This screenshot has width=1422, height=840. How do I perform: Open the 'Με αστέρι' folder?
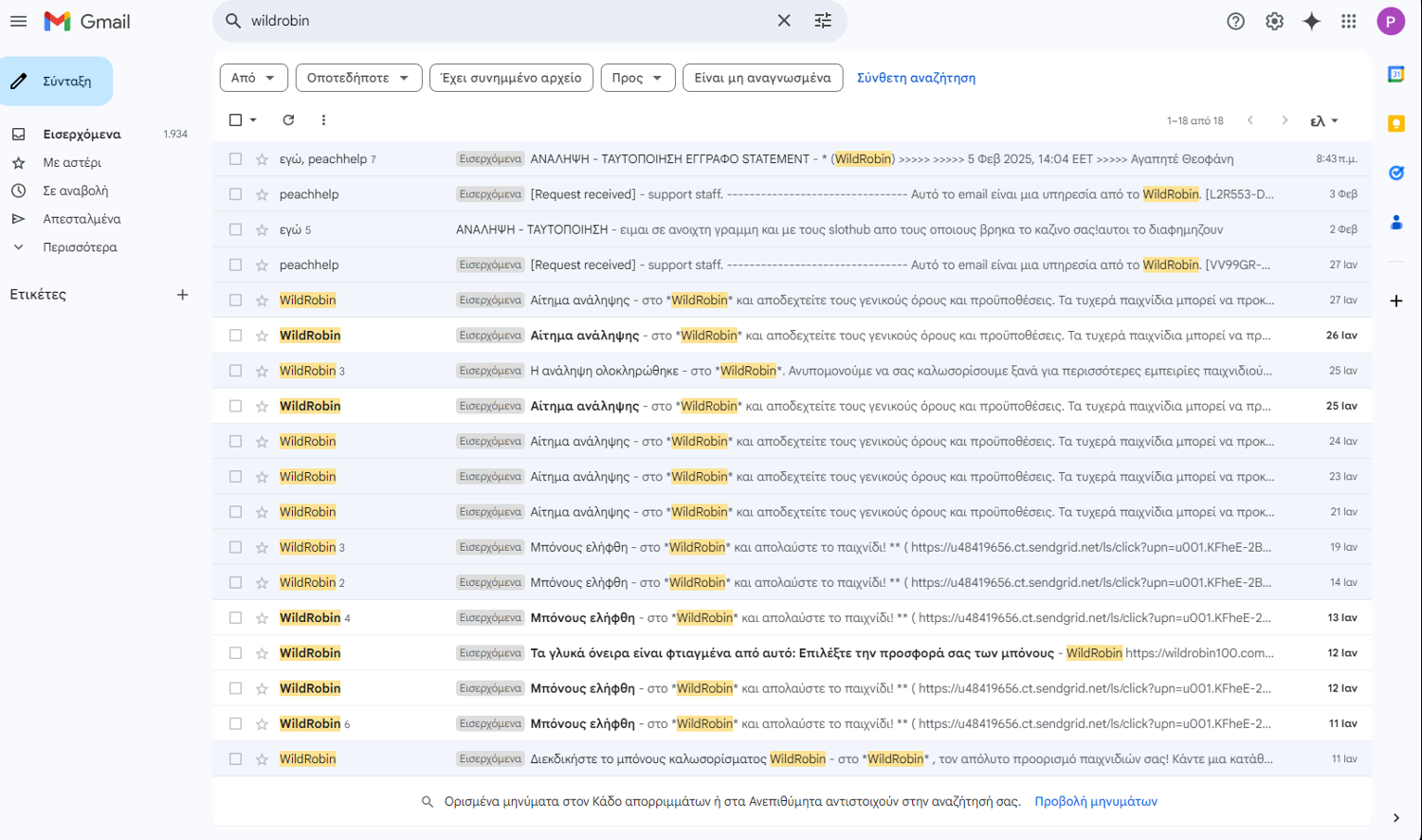pyautogui.click(x=72, y=163)
